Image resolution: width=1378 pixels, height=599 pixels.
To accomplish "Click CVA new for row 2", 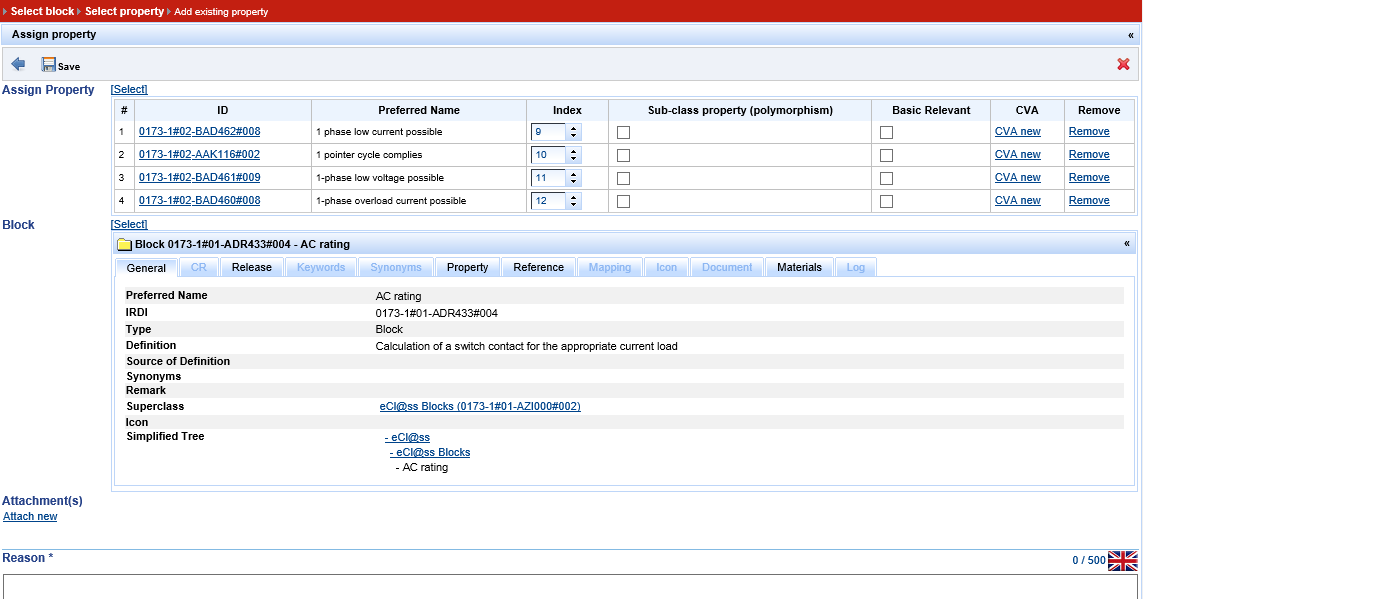I will pyautogui.click(x=1017, y=155).
